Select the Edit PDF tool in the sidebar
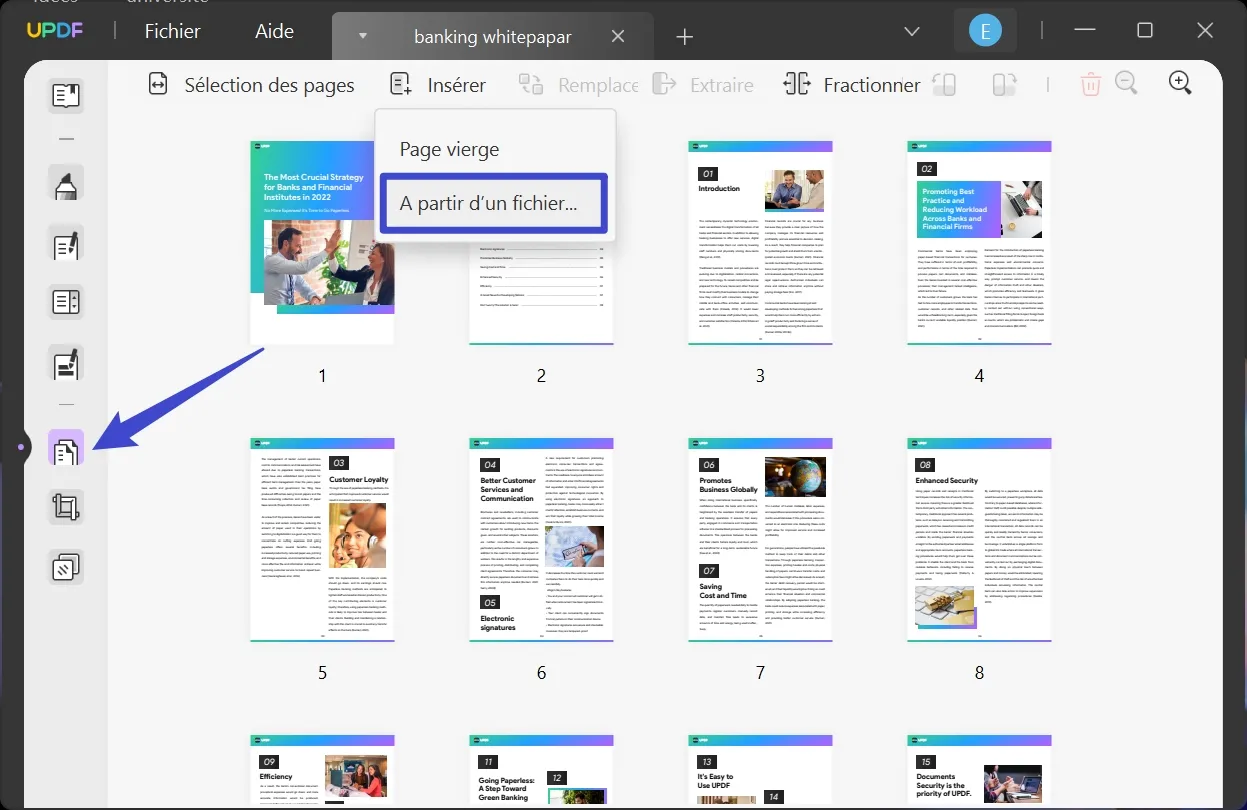The width and height of the screenshot is (1247, 810). pos(65,243)
